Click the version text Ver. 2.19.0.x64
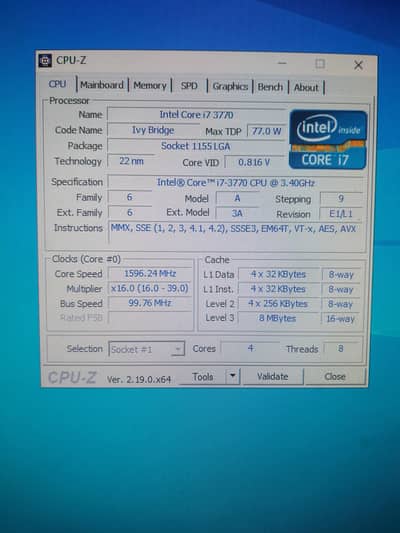This screenshot has height=533, width=400. (139, 379)
